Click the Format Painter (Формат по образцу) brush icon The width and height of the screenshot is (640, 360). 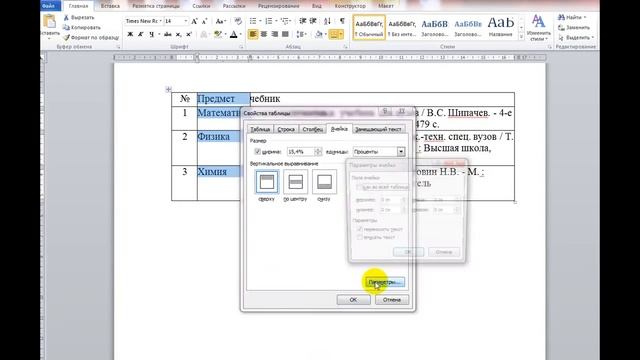tap(67, 37)
